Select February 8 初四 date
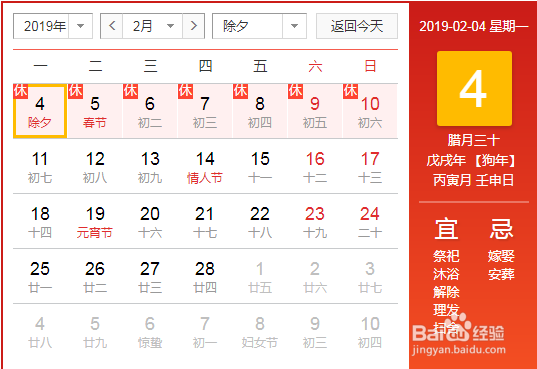 260,111
